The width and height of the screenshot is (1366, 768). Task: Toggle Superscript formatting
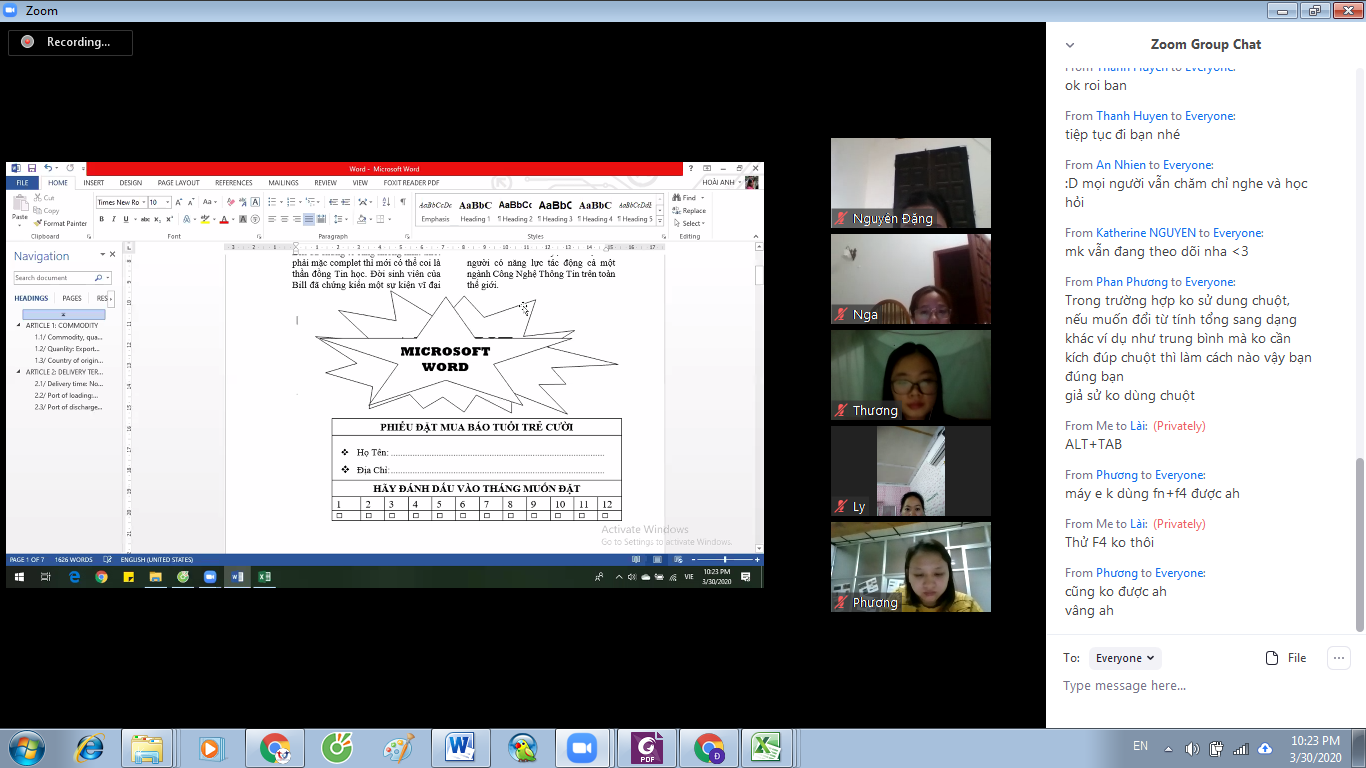[x=168, y=219]
